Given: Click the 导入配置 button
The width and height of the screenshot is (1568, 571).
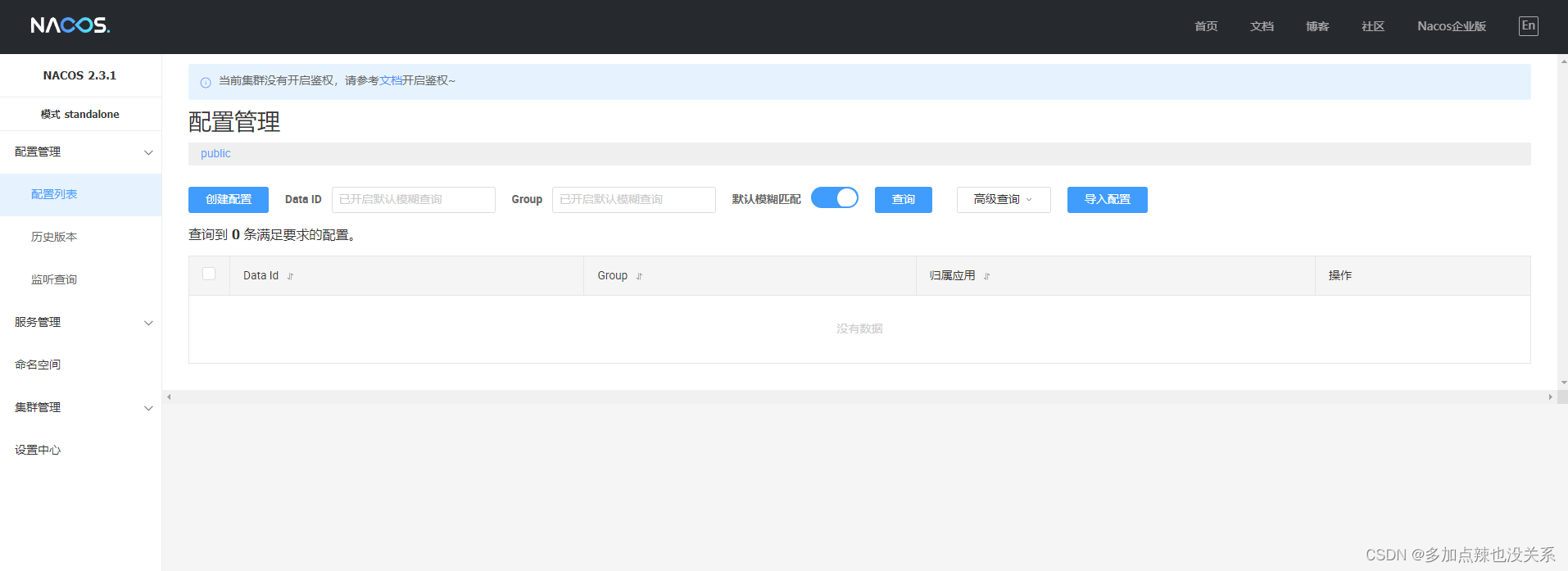Looking at the screenshot, I should click(1108, 199).
